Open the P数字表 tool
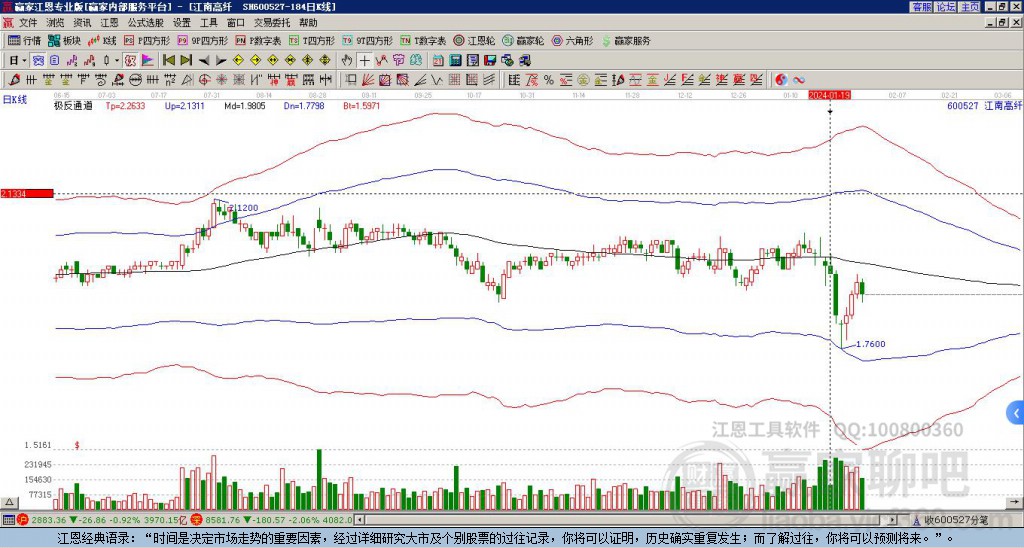Image resolution: width=1024 pixels, height=548 pixels. point(258,40)
